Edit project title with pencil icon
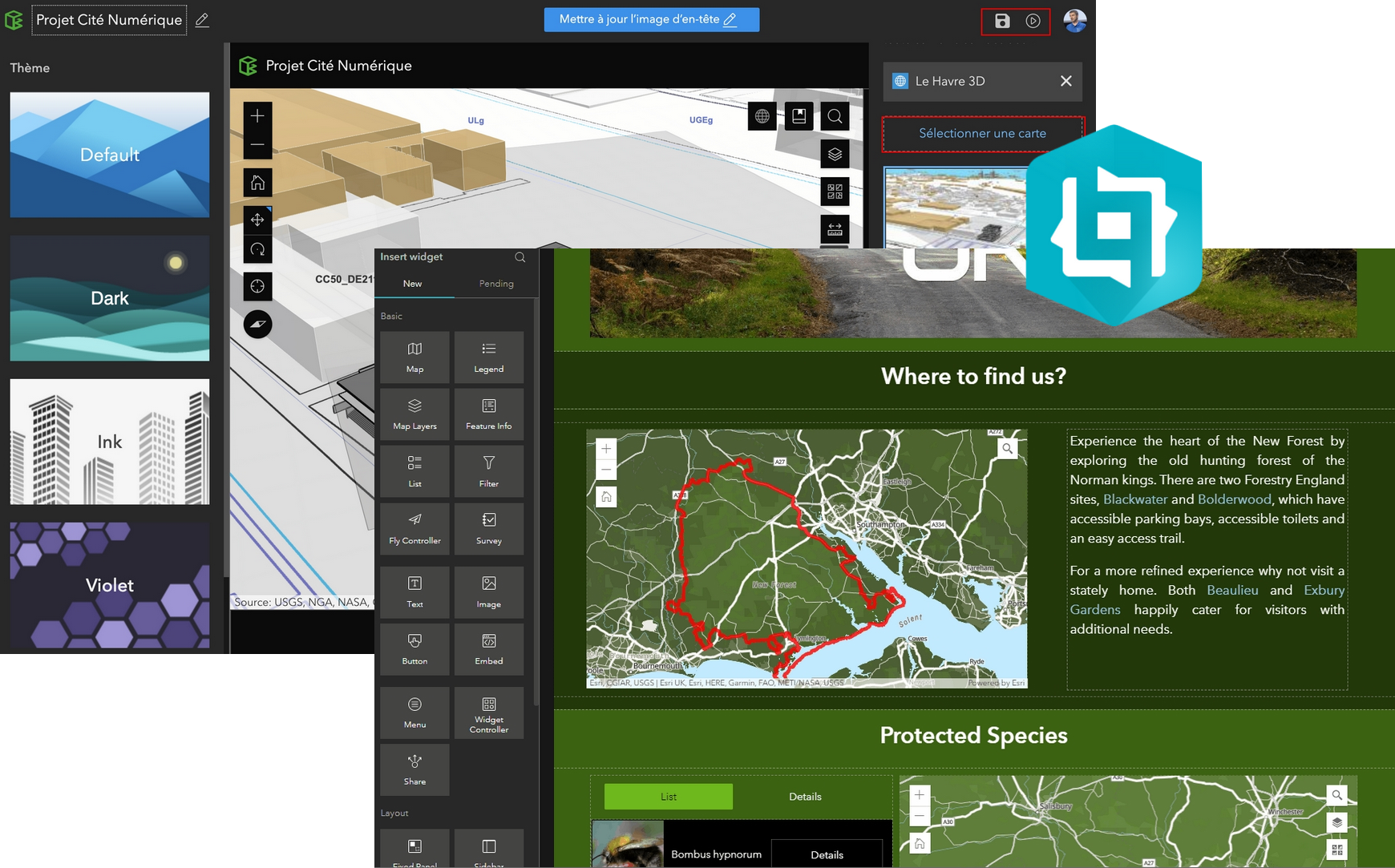1395x868 pixels. pyautogui.click(x=202, y=20)
